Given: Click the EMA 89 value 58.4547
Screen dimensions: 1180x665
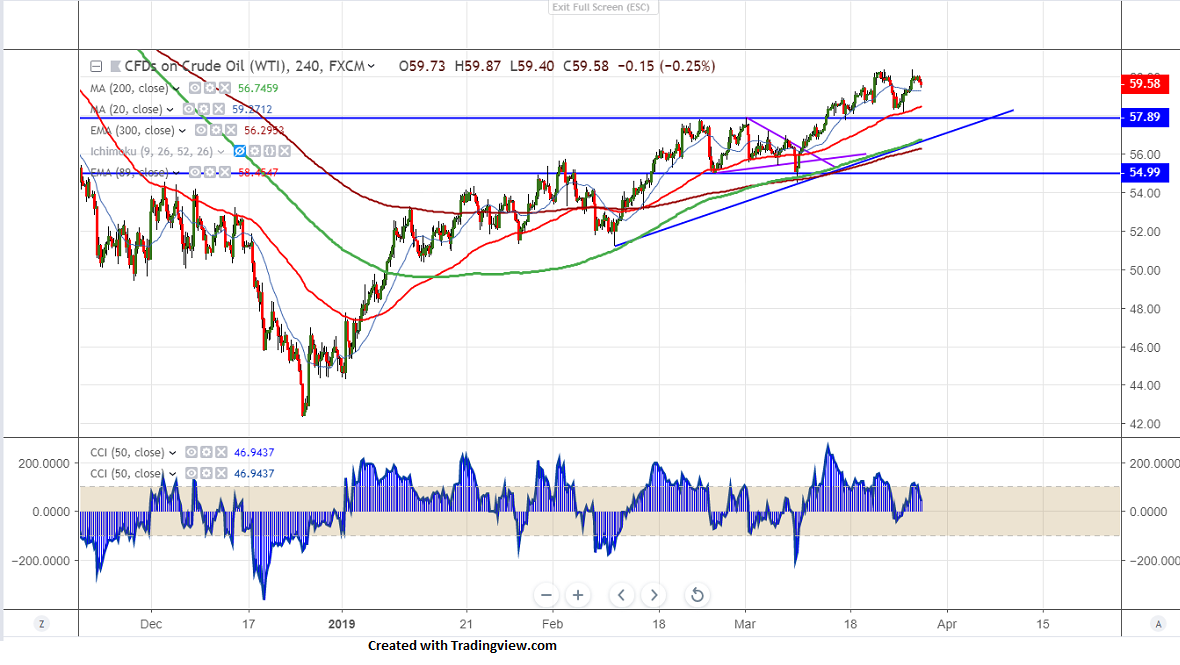Looking at the screenshot, I should pyautogui.click(x=258, y=172).
